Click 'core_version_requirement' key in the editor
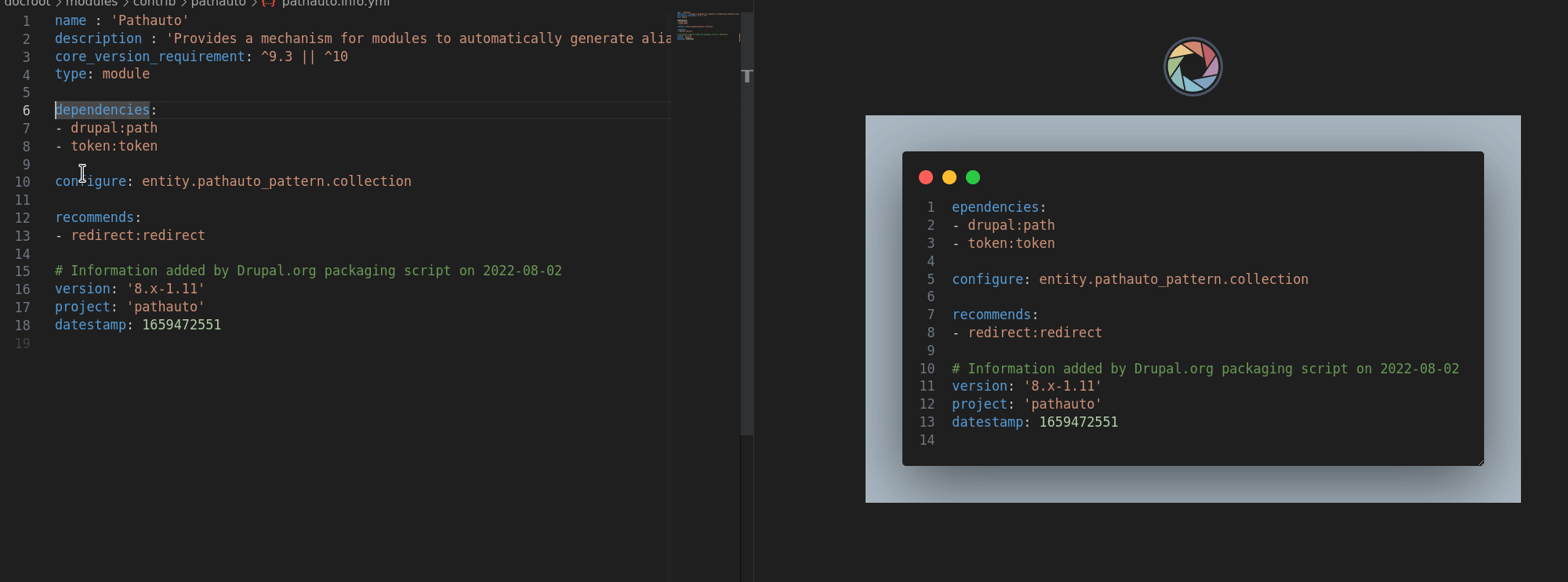Screen dimensions: 1568x582 (x=150, y=56)
